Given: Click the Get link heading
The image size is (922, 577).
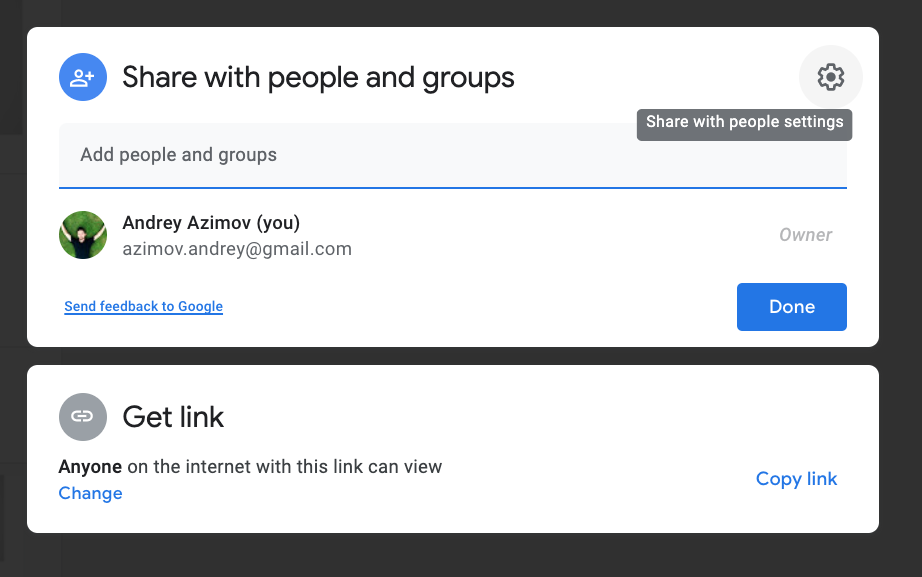Looking at the screenshot, I should (173, 416).
